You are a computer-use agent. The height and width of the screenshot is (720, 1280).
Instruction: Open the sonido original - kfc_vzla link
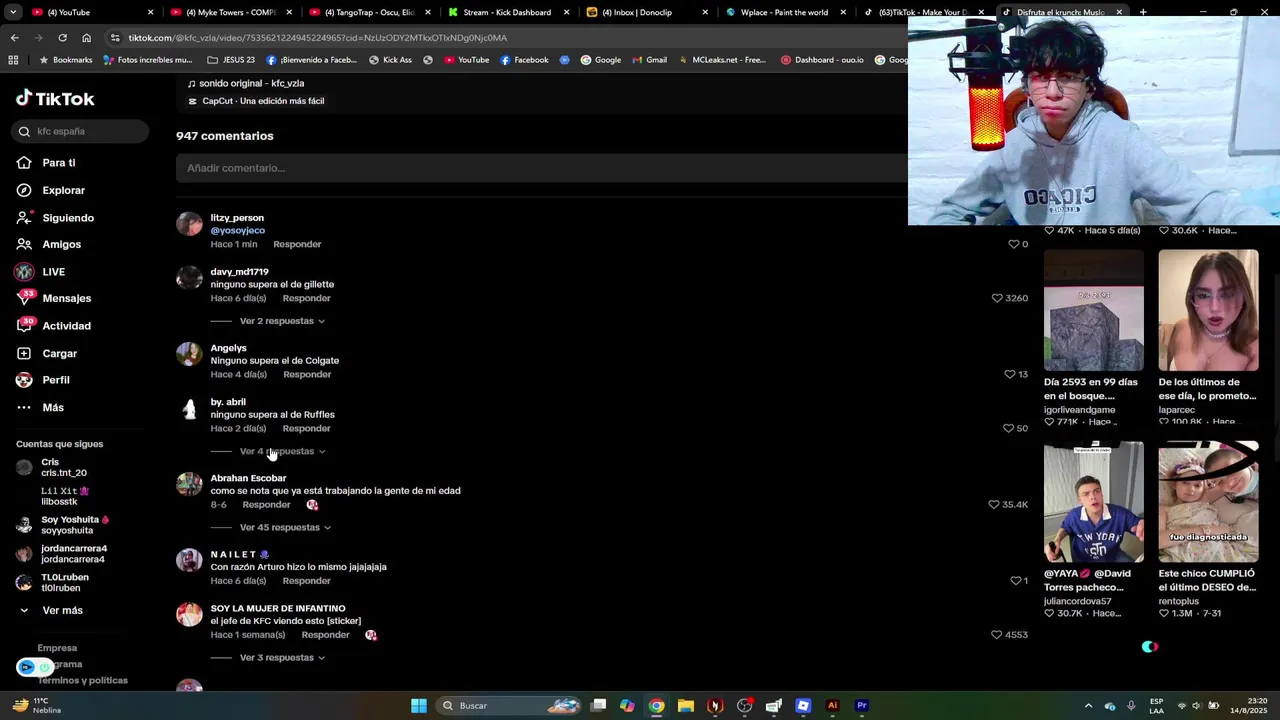pos(251,83)
